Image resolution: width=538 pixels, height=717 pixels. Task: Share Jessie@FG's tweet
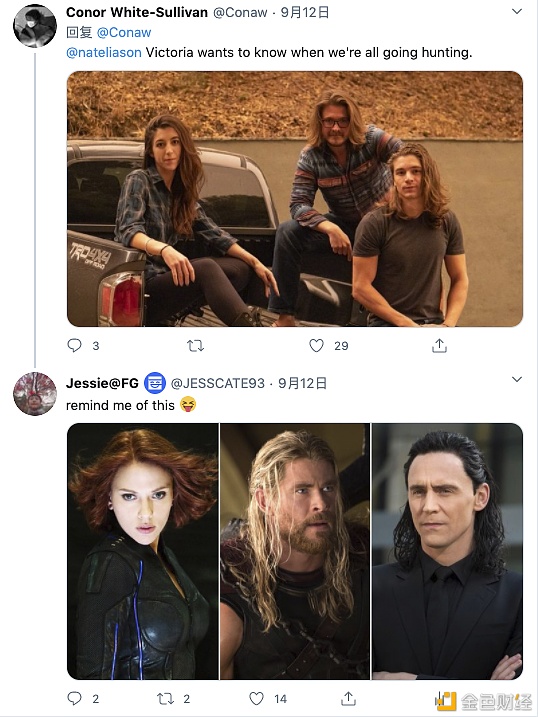click(x=348, y=698)
